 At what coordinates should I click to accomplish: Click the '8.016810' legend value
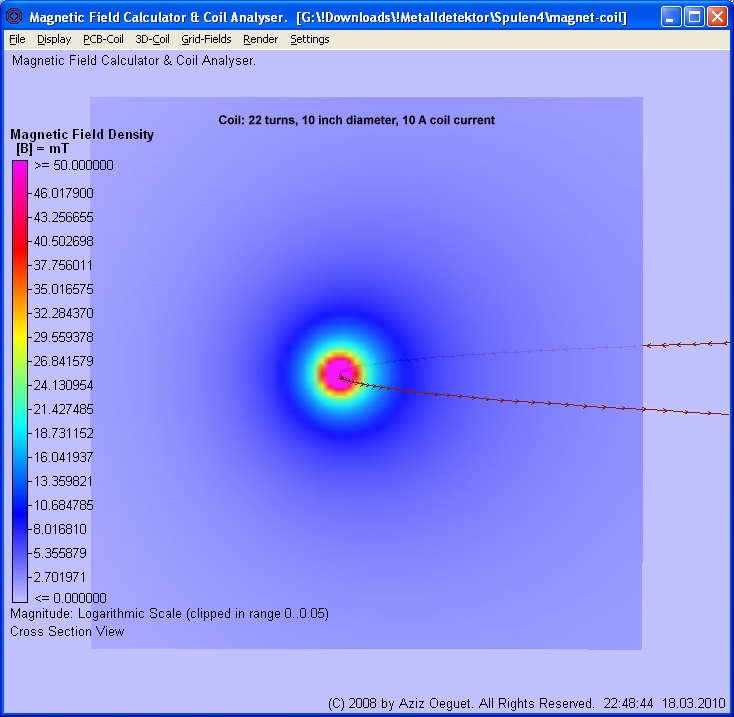(x=60, y=529)
